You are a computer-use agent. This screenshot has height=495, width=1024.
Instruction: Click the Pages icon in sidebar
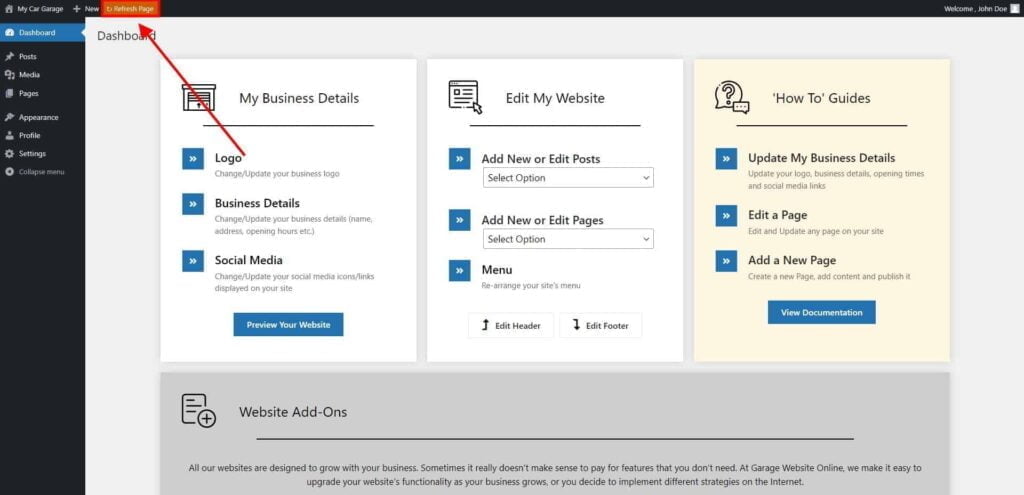click(9, 93)
